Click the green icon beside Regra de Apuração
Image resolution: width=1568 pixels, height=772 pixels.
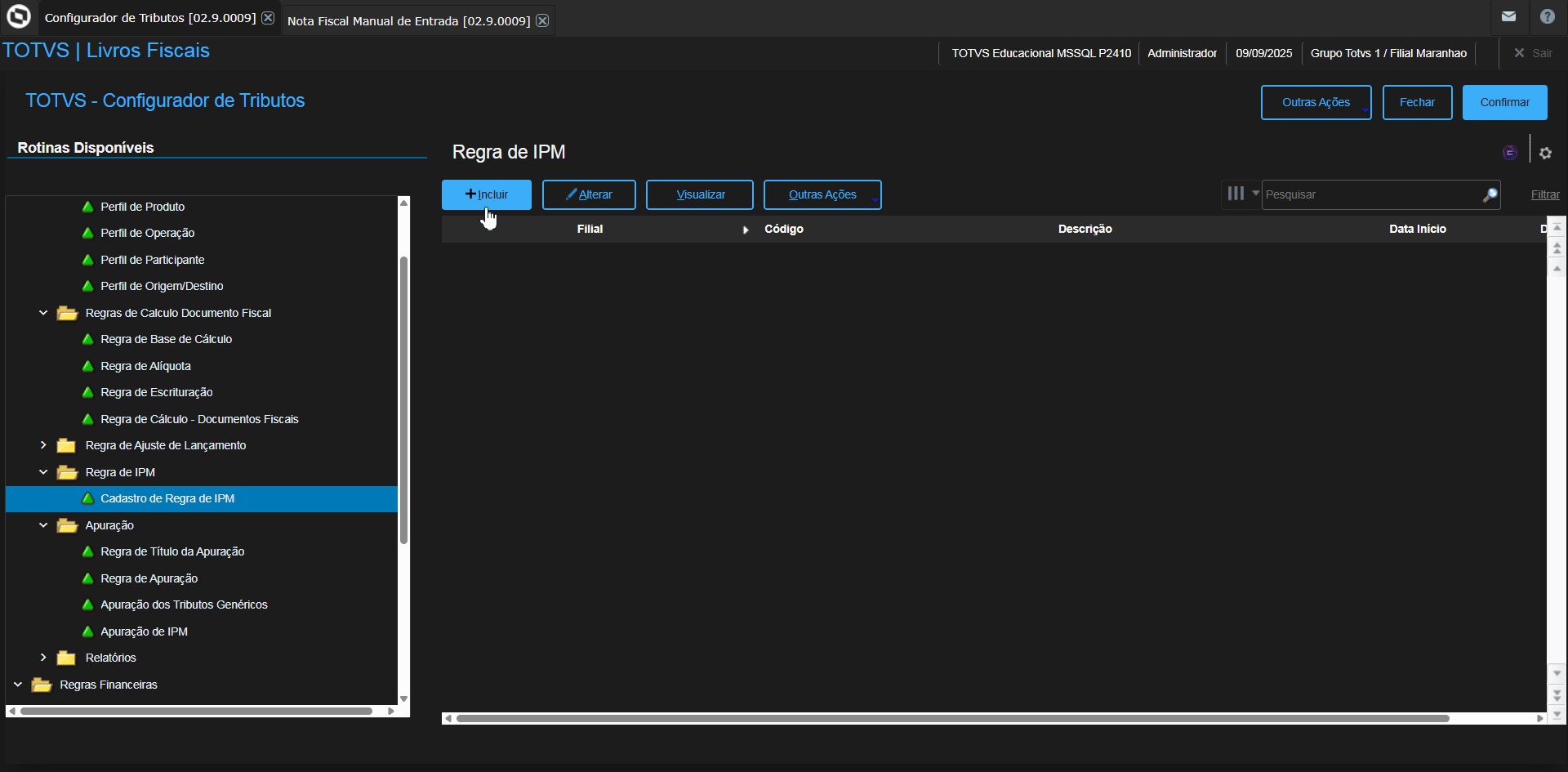coord(87,578)
